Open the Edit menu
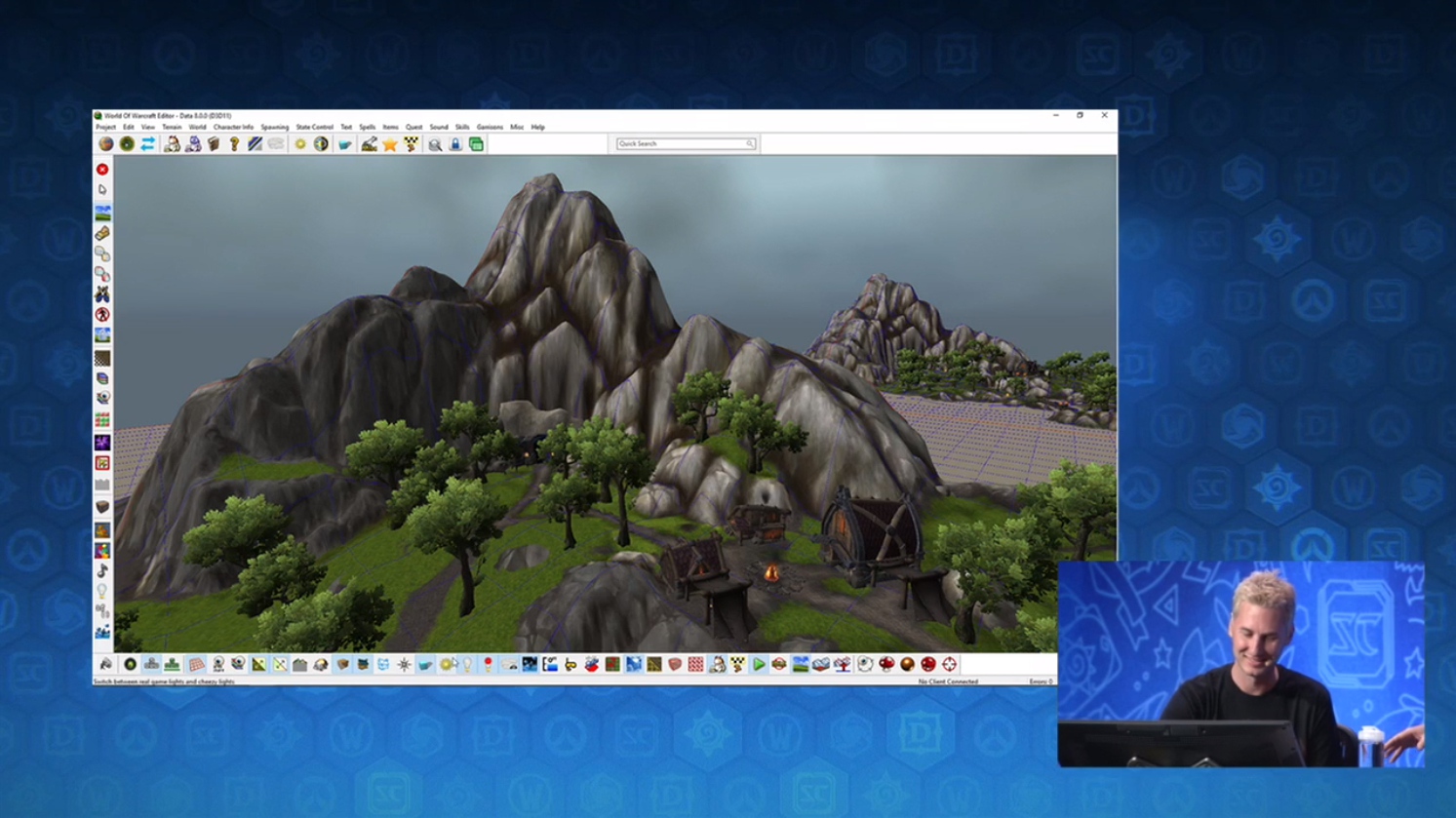 point(128,127)
